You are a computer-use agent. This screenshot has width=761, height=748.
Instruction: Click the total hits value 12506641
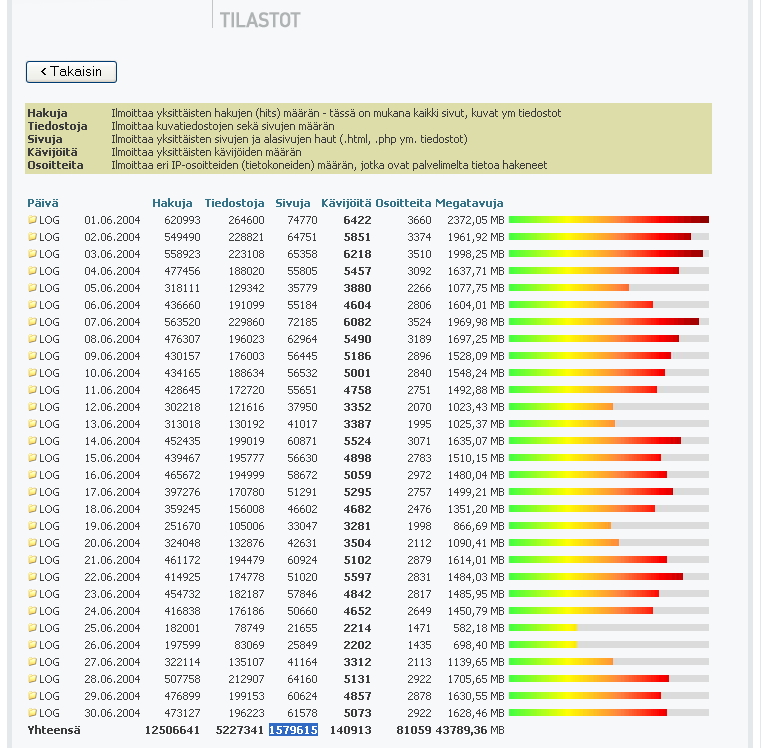[x=172, y=730]
